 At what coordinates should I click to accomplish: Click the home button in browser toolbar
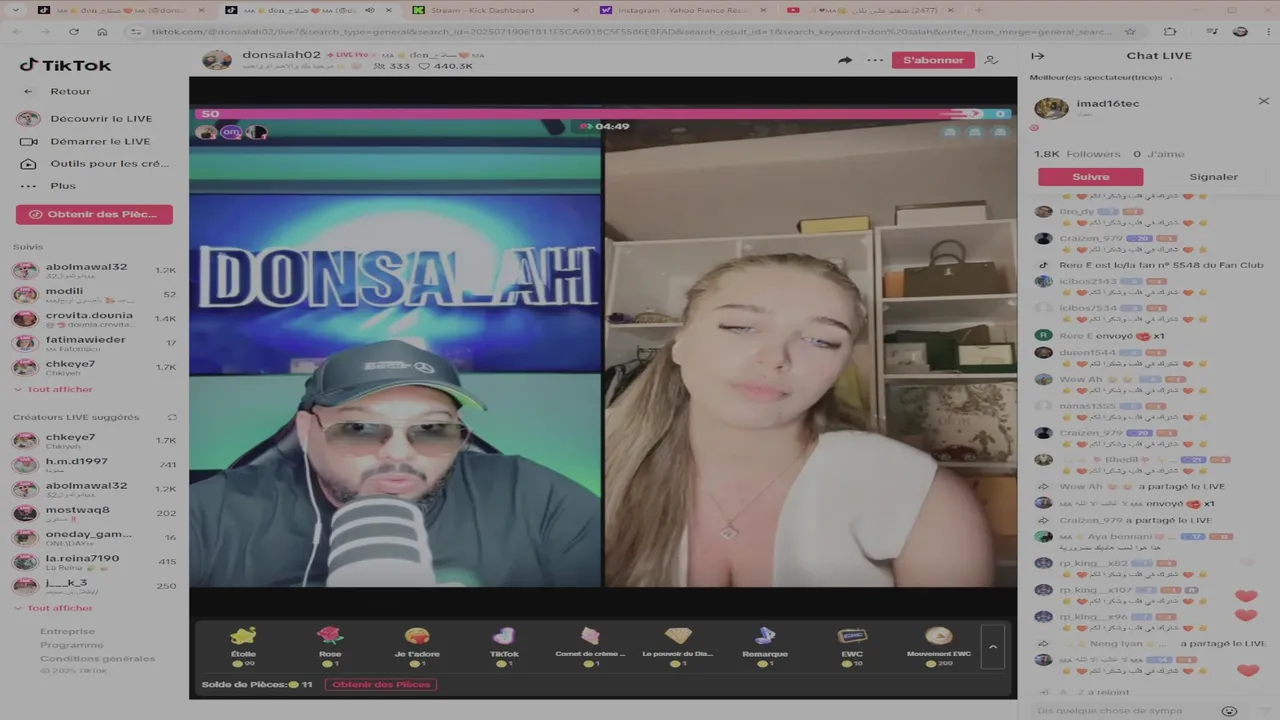pos(102,32)
